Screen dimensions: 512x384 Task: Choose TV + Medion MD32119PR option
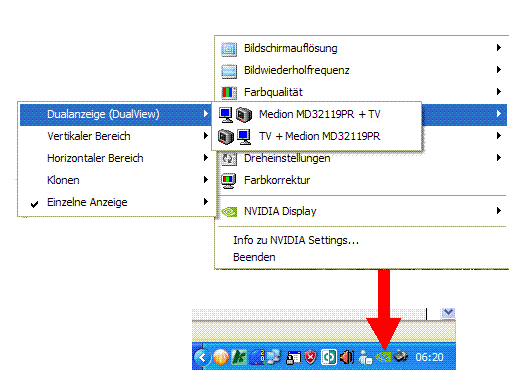click(x=317, y=136)
